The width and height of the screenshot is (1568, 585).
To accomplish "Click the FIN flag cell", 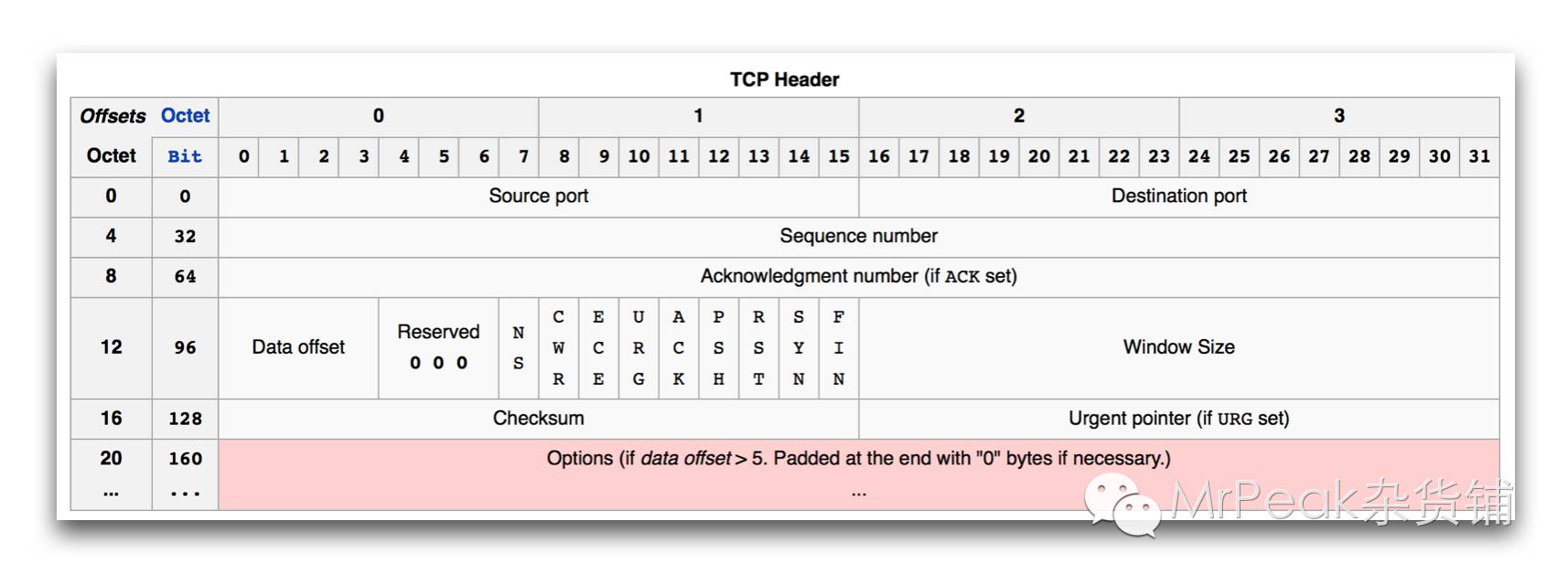I will coord(839,347).
